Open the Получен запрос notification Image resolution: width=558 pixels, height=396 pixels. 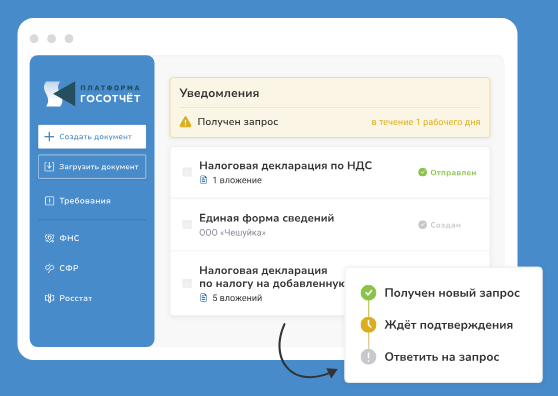click(330, 122)
